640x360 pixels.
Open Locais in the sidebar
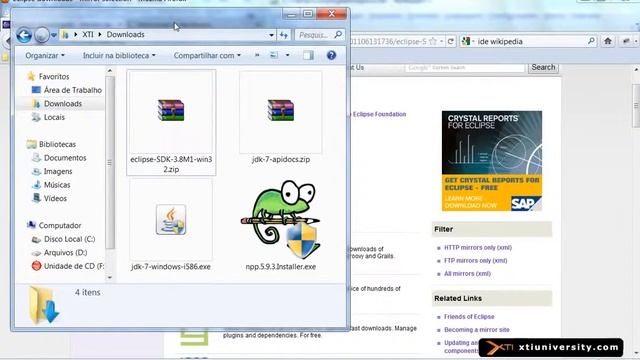point(54,117)
